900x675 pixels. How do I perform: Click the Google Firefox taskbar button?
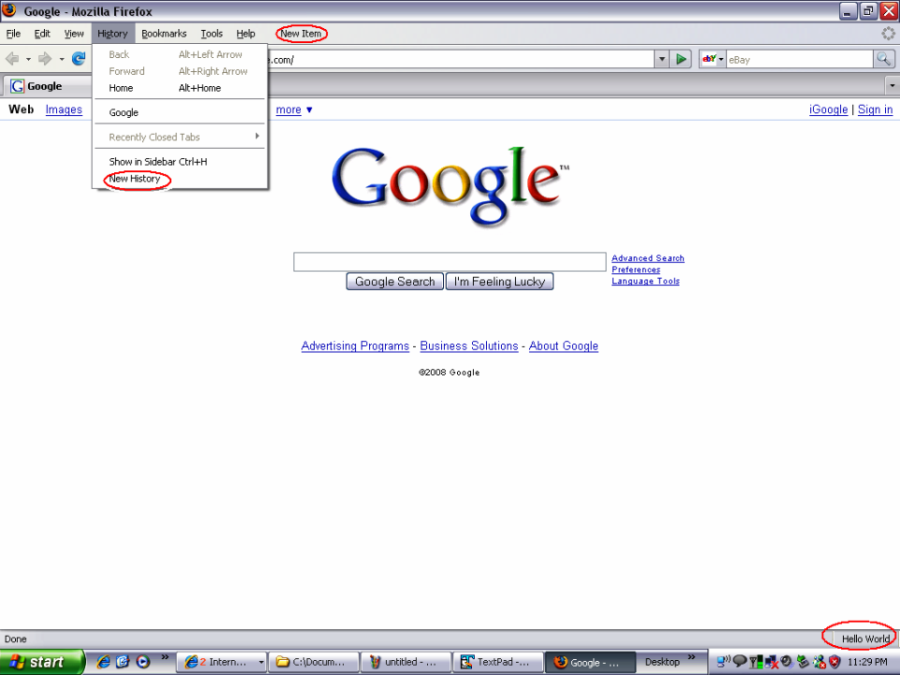click(x=590, y=662)
